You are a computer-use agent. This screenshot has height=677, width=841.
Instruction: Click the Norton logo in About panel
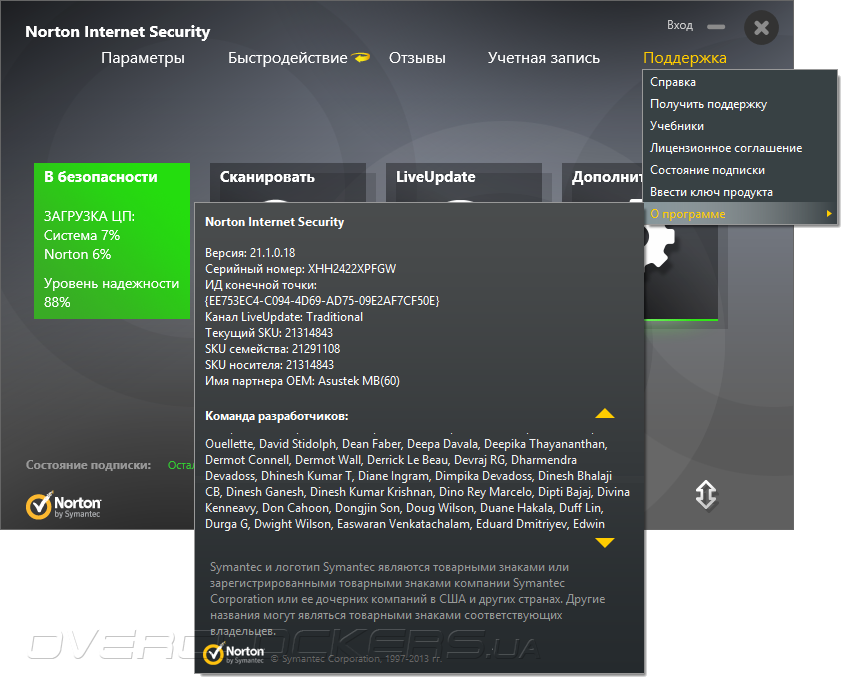pos(234,654)
